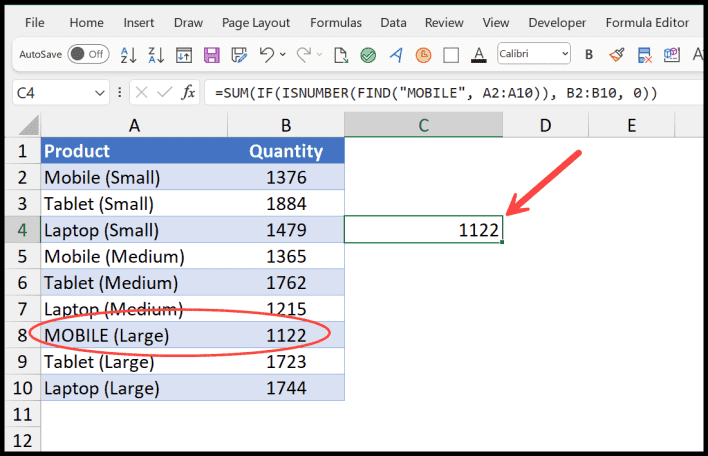Click the Insert Function fx icon
Screen dimensions: 708x456
(x=188, y=93)
